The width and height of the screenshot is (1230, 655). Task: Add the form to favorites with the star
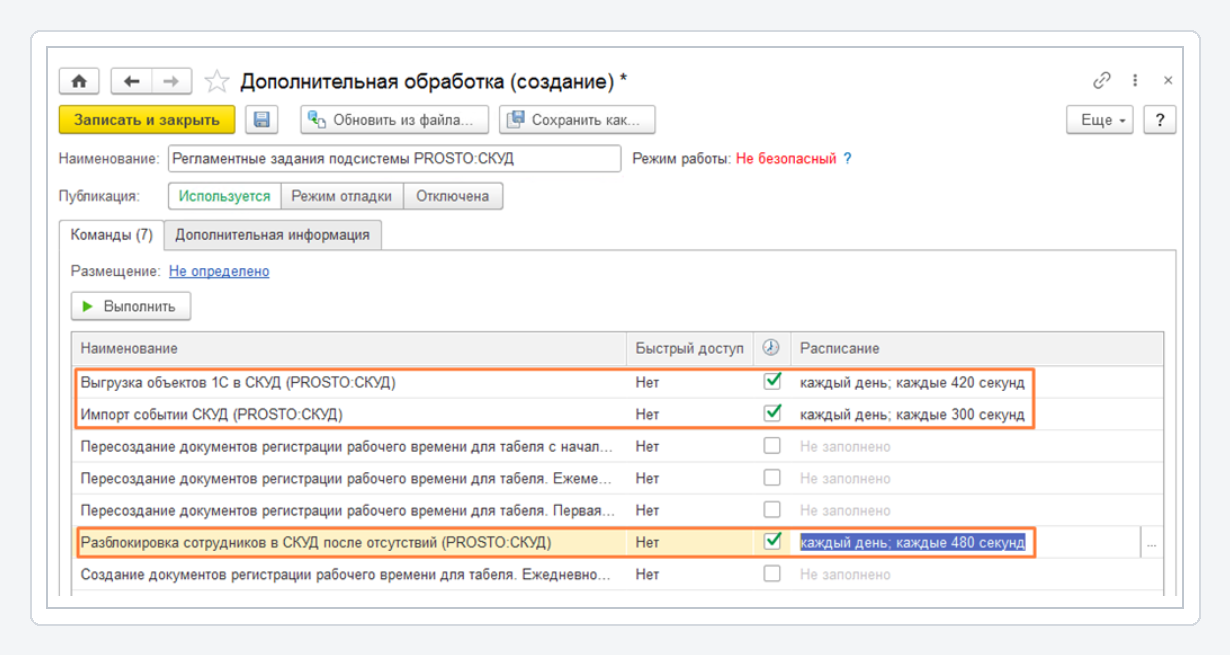point(216,80)
